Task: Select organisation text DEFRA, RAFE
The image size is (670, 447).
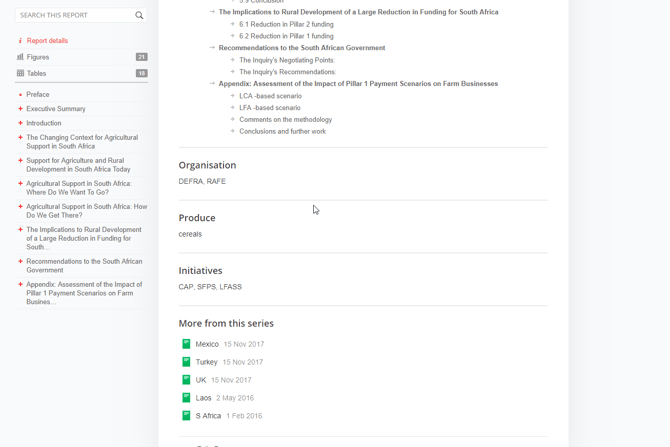Action: point(202,182)
